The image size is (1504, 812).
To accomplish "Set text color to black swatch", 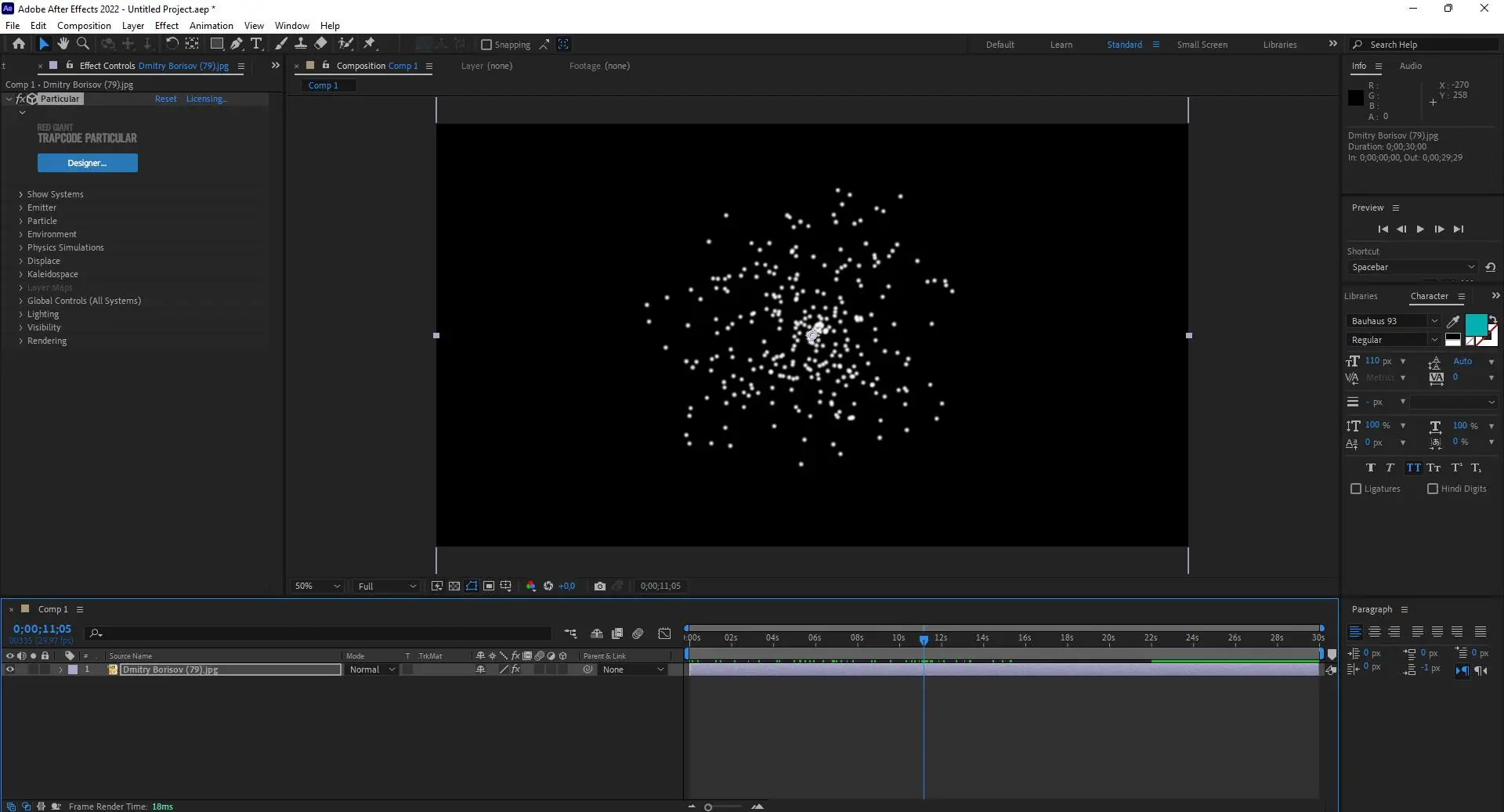I will tap(1452, 337).
